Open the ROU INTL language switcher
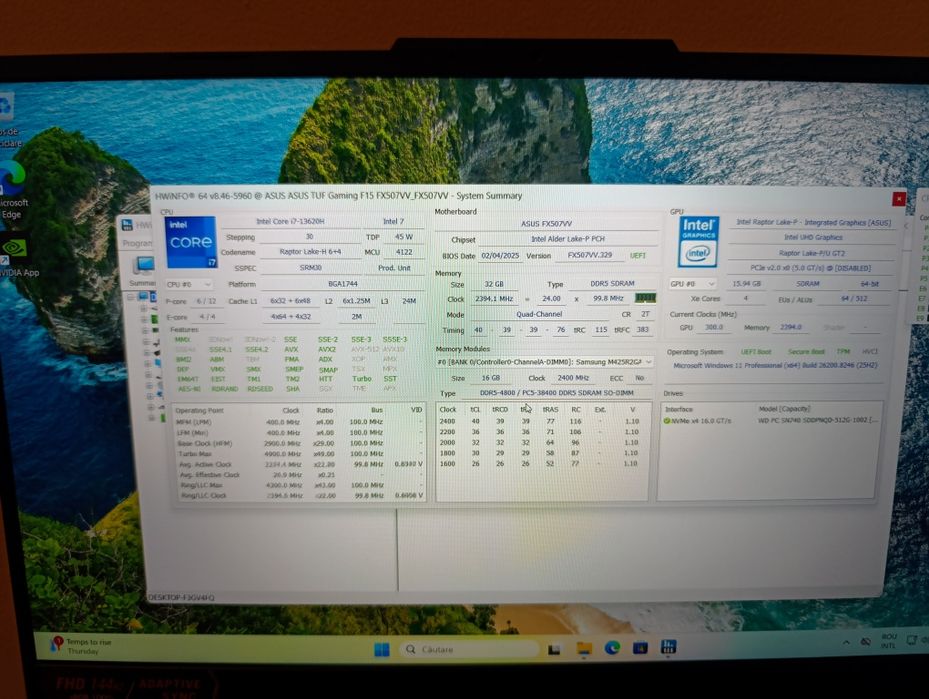The height and width of the screenshot is (699, 929). pos(888,641)
